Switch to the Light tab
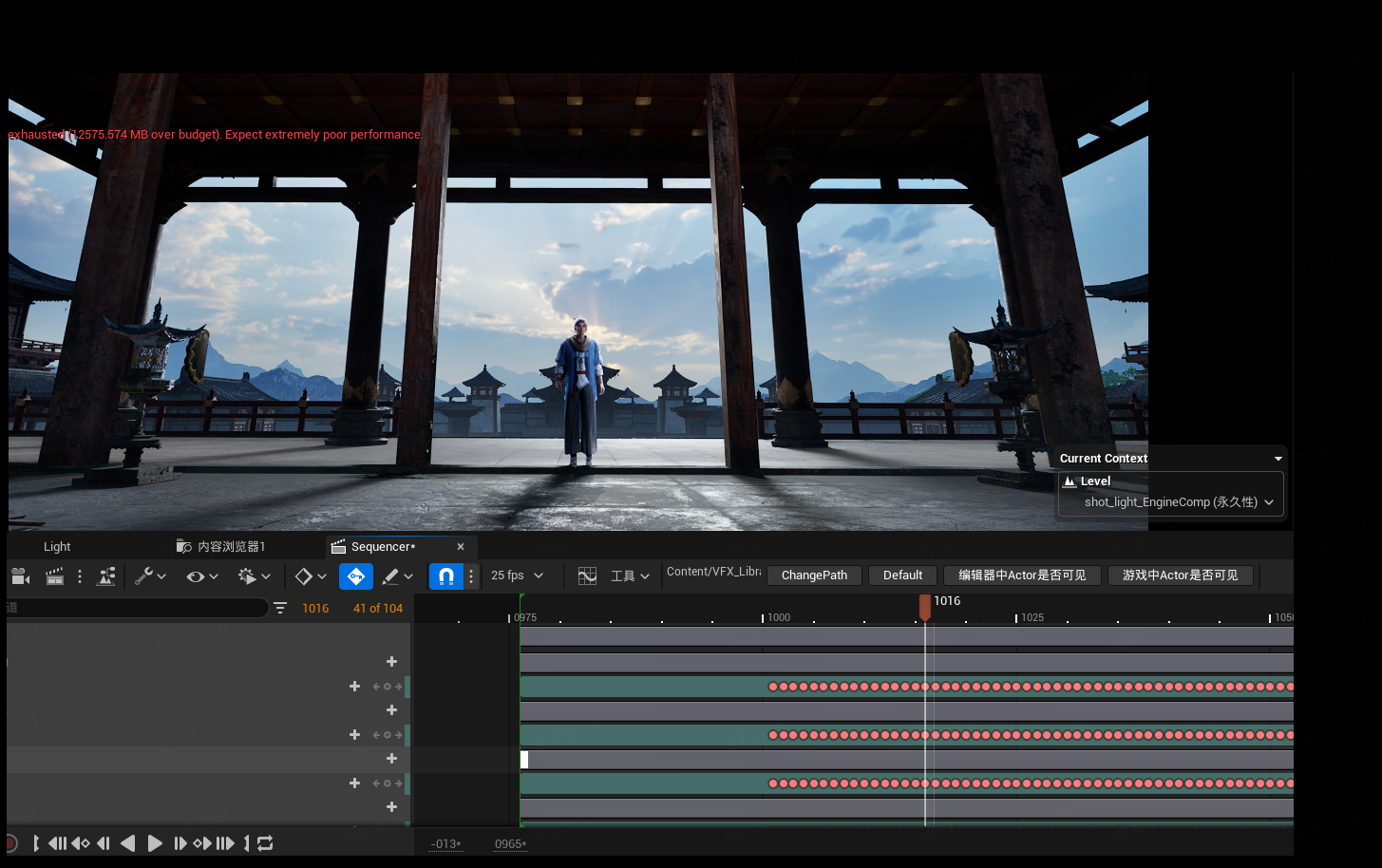Viewport: 1382px width, 868px height. tap(57, 547)
